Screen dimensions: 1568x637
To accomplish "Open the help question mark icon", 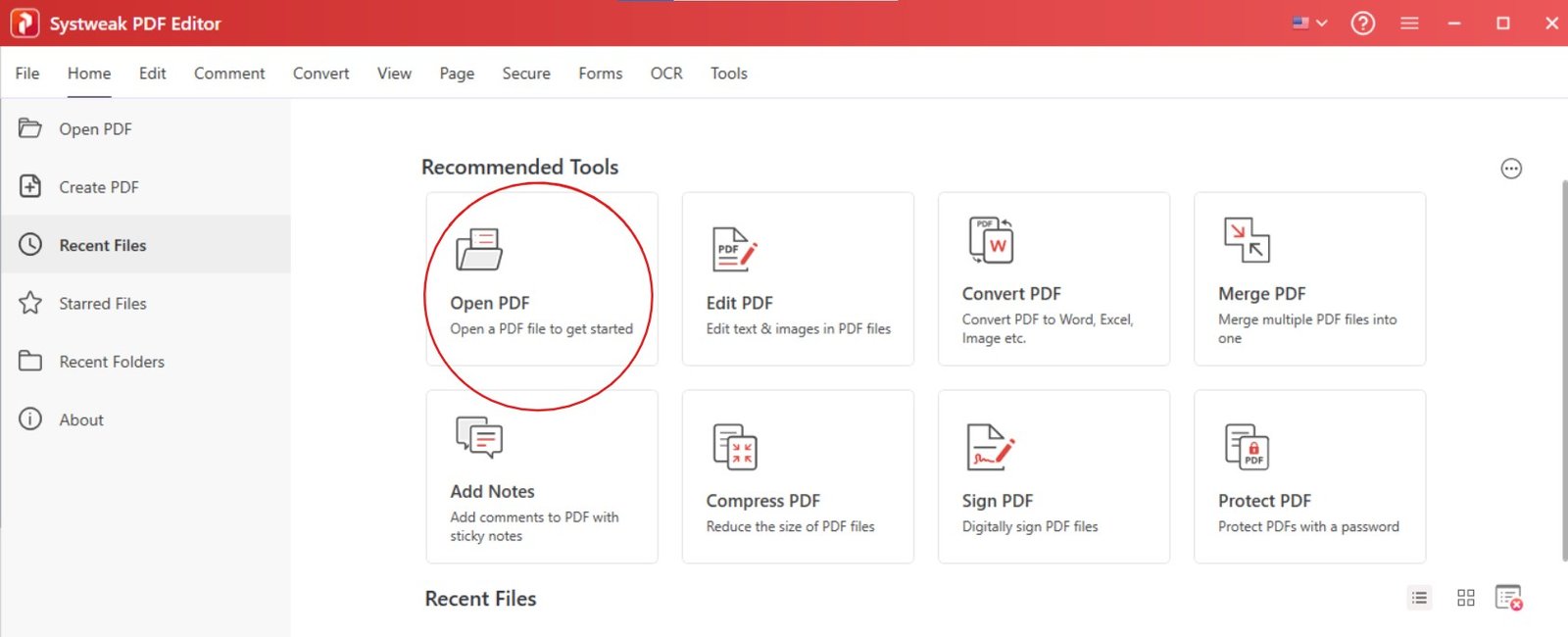I will (x=1363, y=23).
